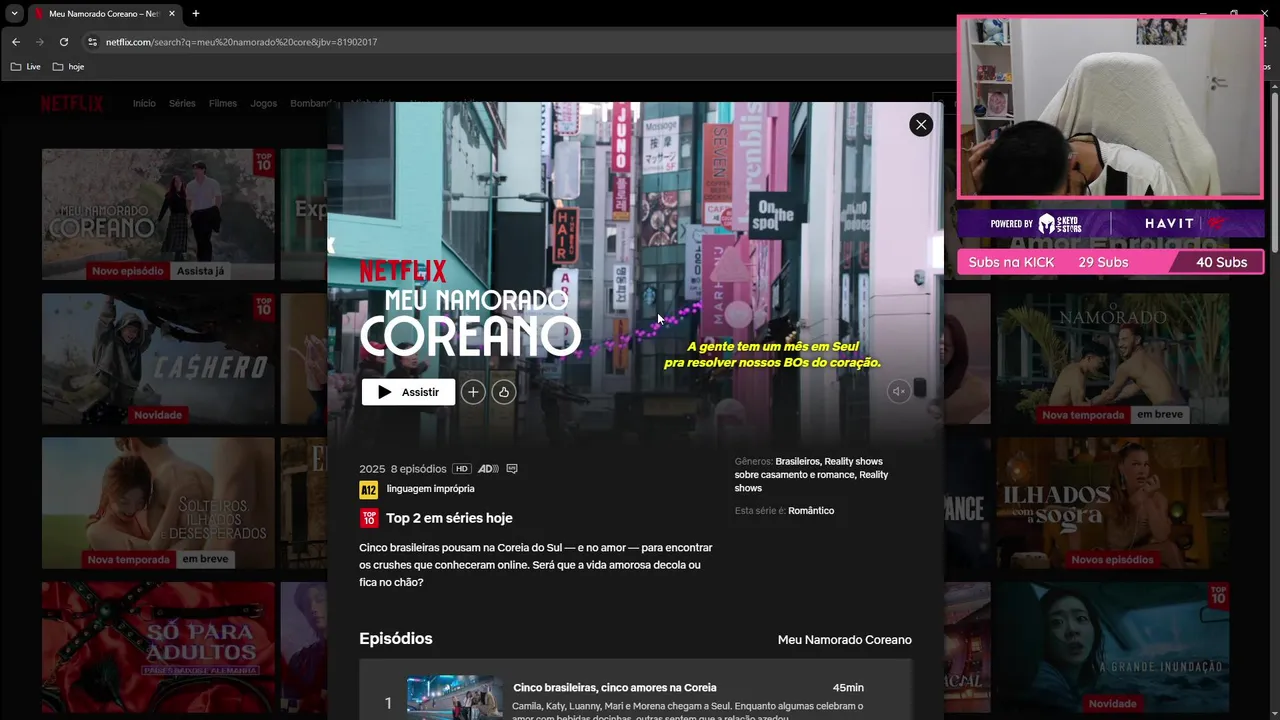Reload the Netflix page

tap(64, 42)
